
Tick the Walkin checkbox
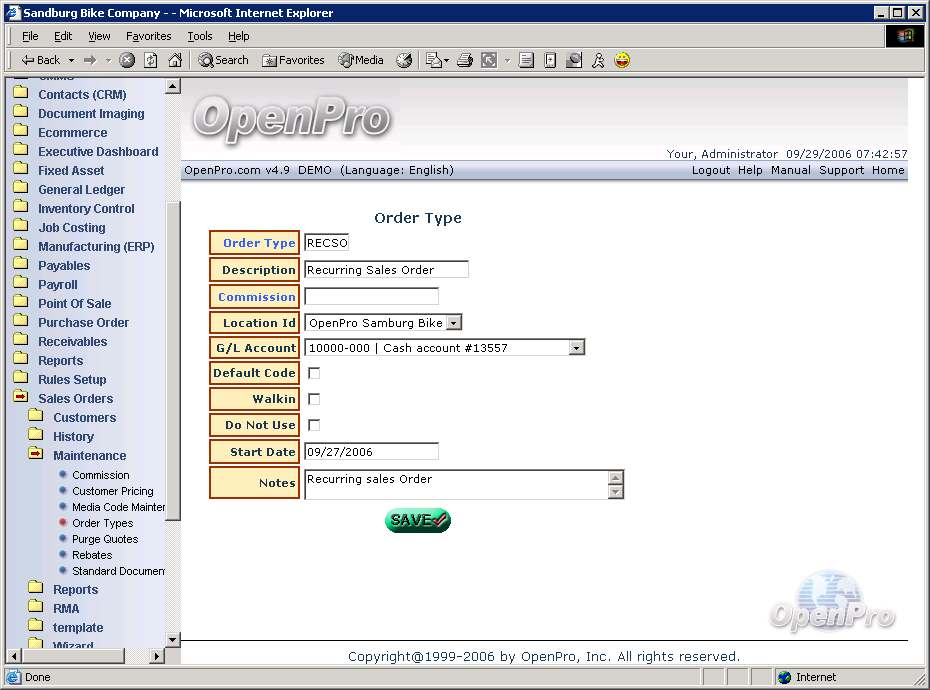pyautogui.click(x=314, y=399)
